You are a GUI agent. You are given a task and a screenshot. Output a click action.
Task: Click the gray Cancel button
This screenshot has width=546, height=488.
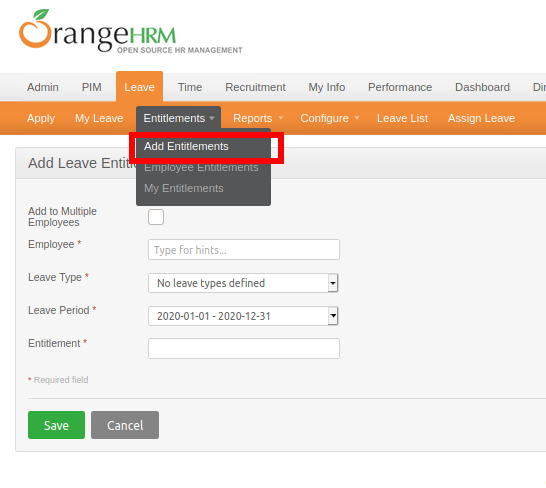click(x=125, y=425)
